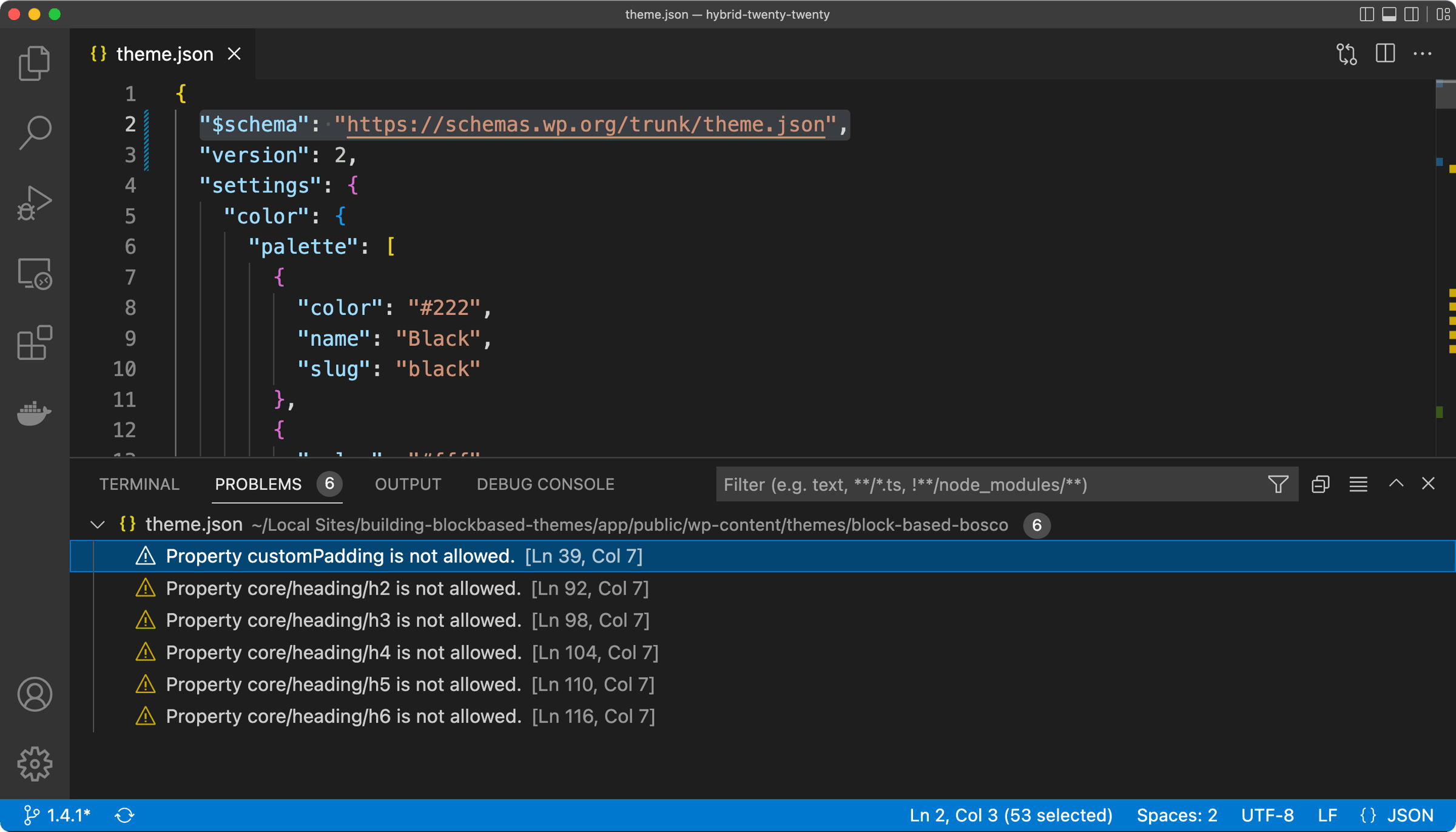Click the schemas.wp.org theme.json URL link
This screenshot has height=832, width=1456.
click(x=585, y=125)
